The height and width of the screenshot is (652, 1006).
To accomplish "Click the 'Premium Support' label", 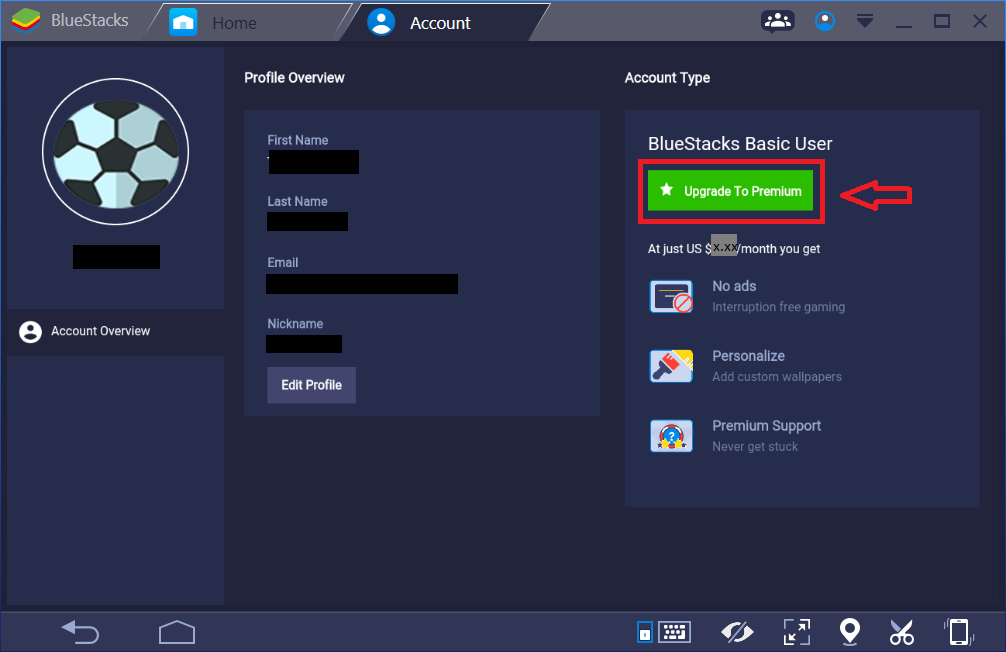I will 767,426.
